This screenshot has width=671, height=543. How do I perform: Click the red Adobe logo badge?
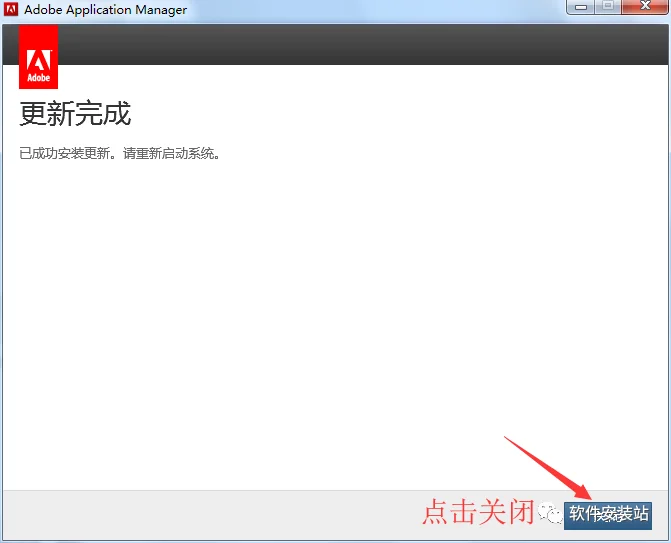coord(39,56)
